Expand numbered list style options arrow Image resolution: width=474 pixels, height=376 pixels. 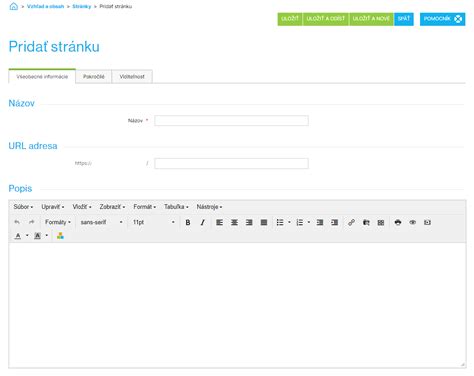[309, 222]
